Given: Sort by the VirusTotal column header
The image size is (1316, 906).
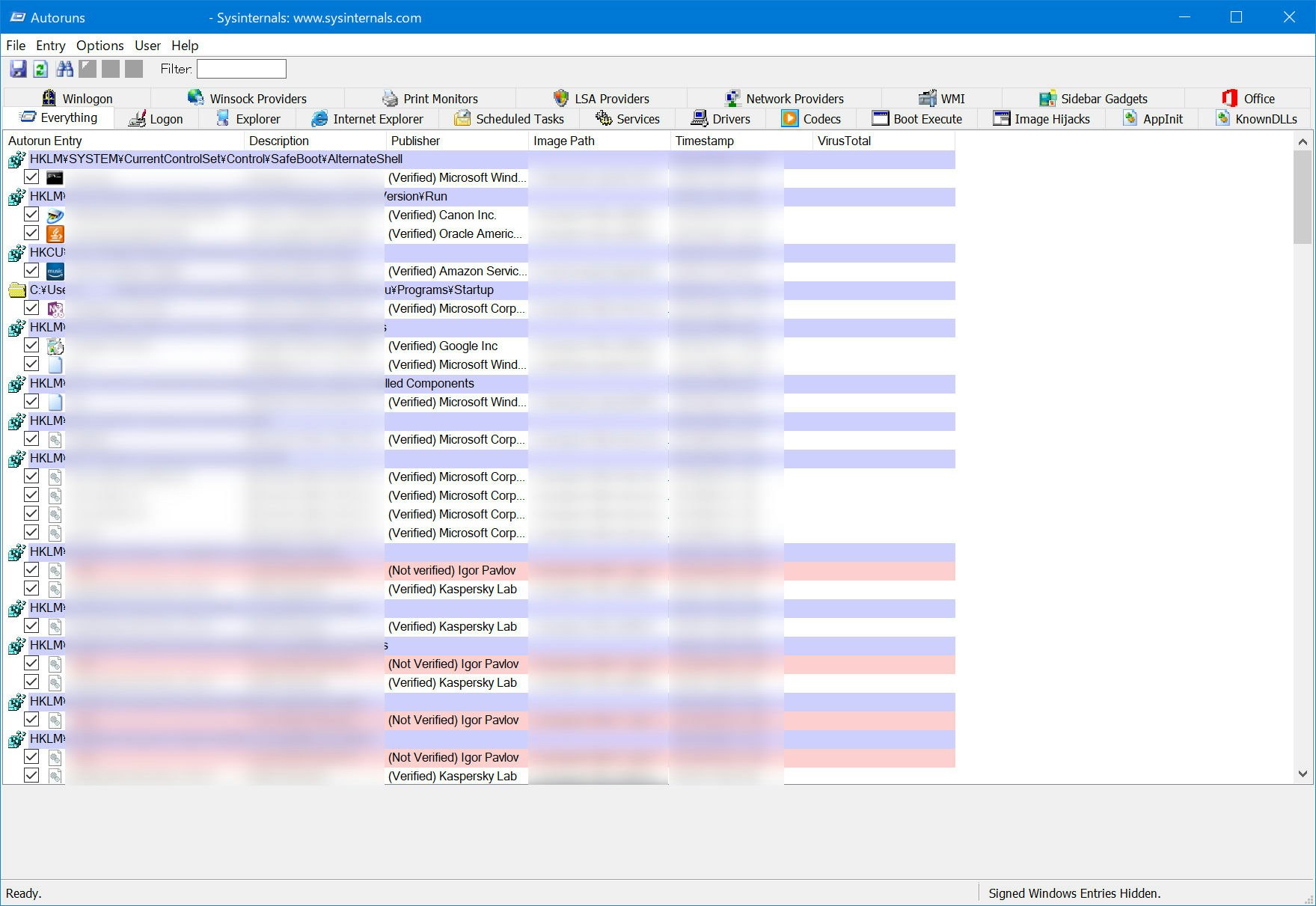Looking at the screenshot, I should (x=884, y=141).
